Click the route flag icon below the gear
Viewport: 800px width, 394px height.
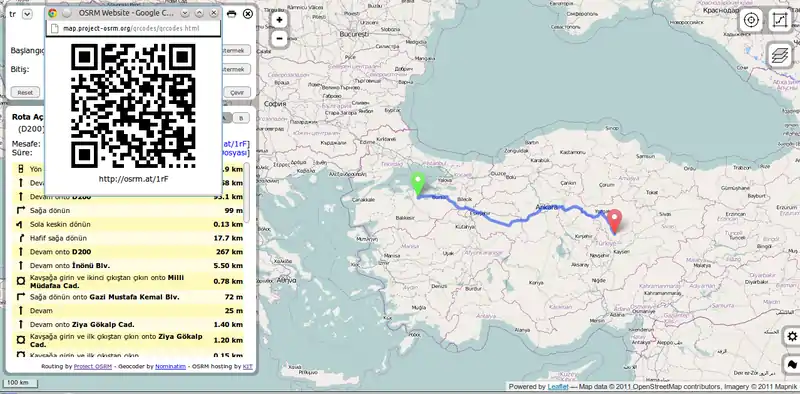click(x=792, y=364)
